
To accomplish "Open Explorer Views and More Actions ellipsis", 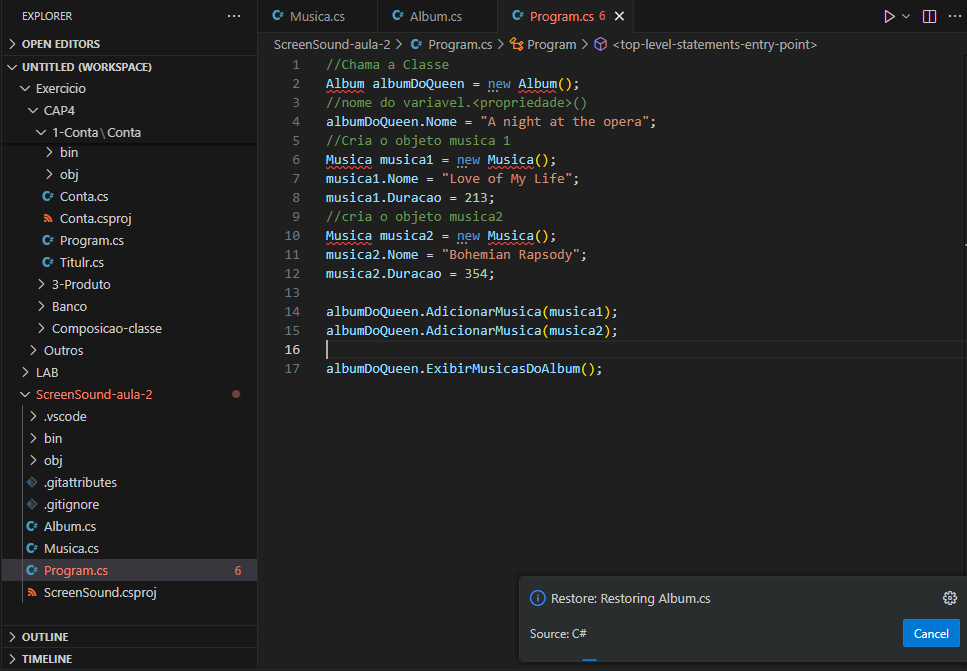I will point(234,16).
